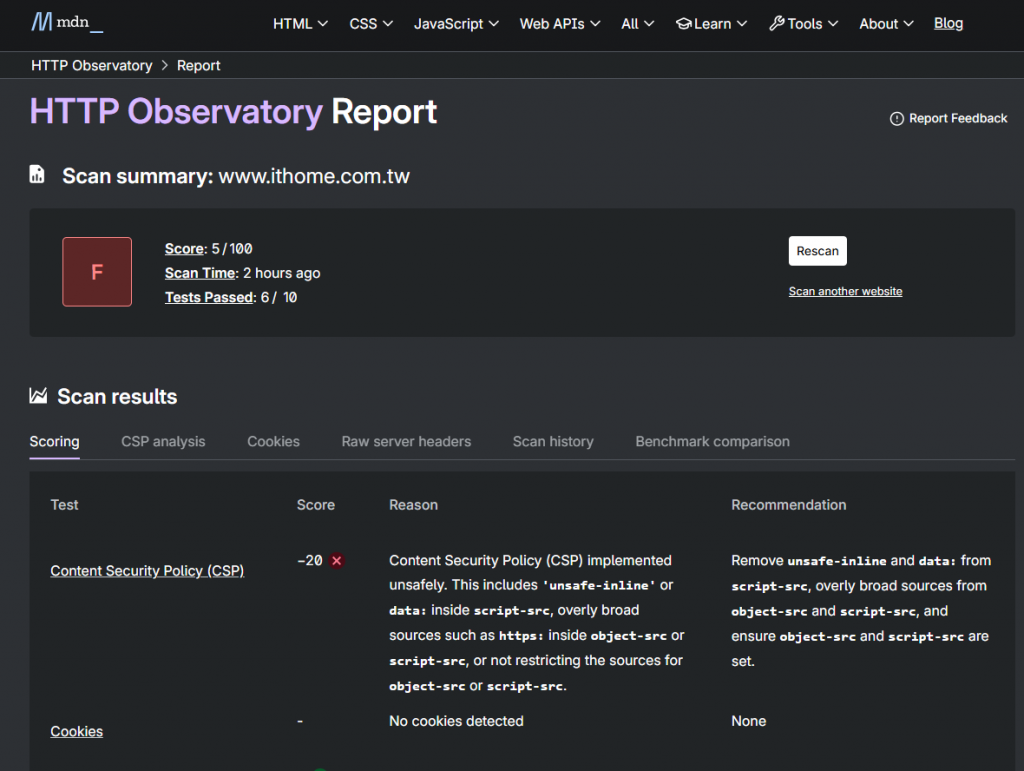Click the HTTP Observatory Report heading

(x=233, y=112)
